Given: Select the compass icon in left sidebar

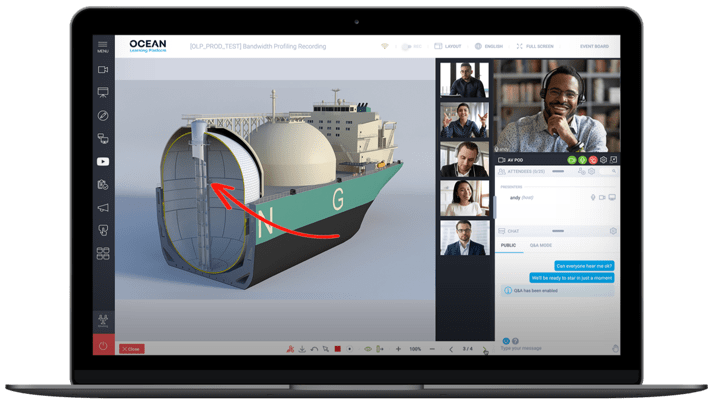Looking at the screenshot, I should pyautogui.click(x=103, y=116).
